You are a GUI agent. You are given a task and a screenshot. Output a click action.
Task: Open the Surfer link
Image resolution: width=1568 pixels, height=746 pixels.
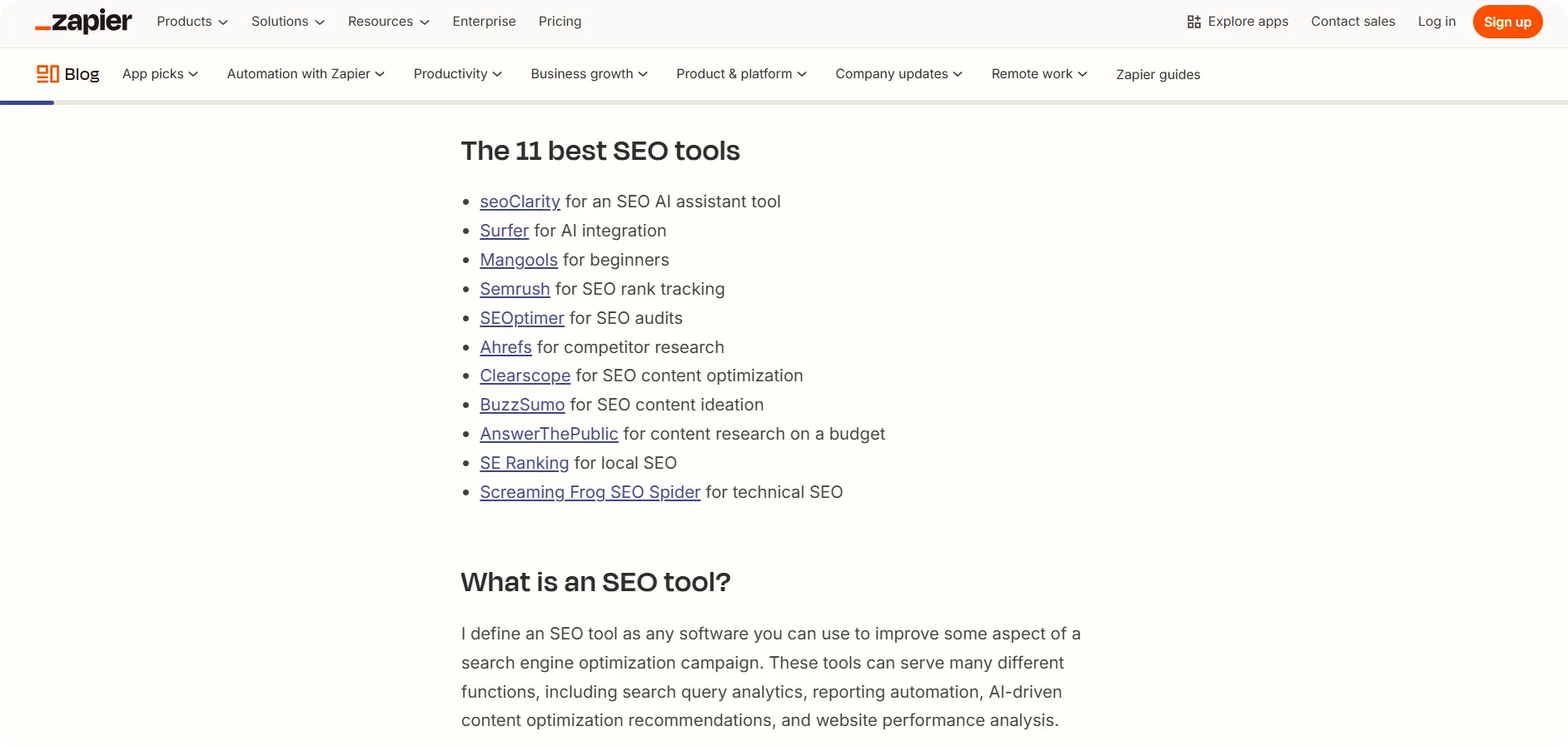click(x=504, y=231)
